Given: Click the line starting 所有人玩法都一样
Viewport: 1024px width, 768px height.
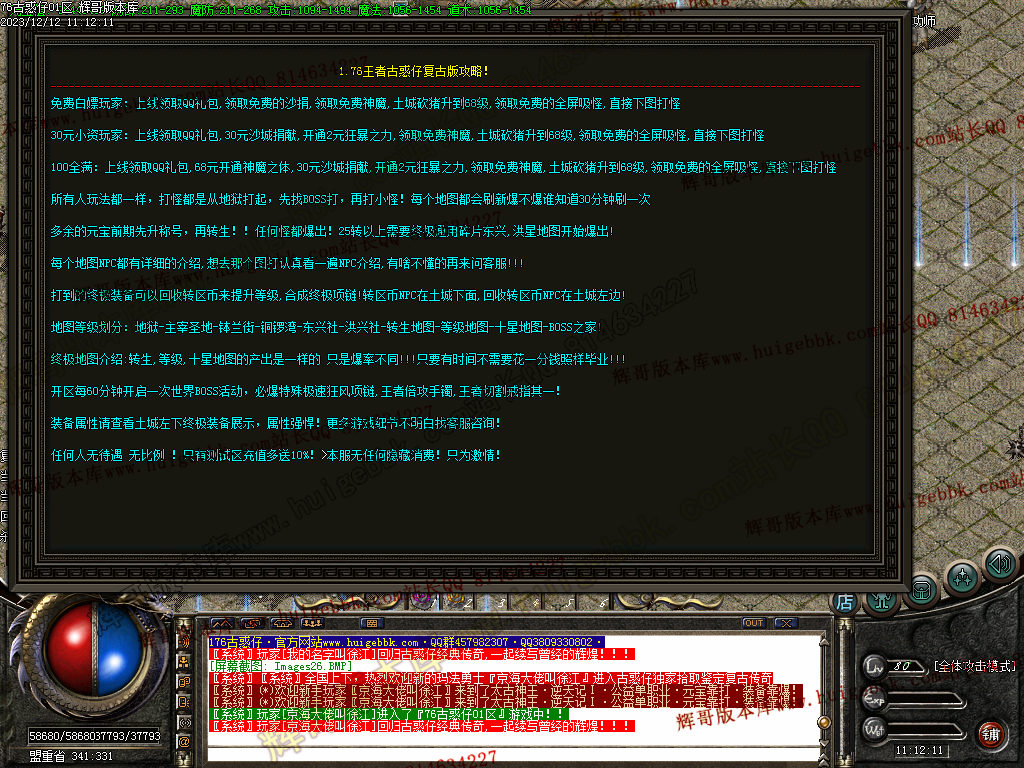Looking at the screenshot, I should click(351, 199).
